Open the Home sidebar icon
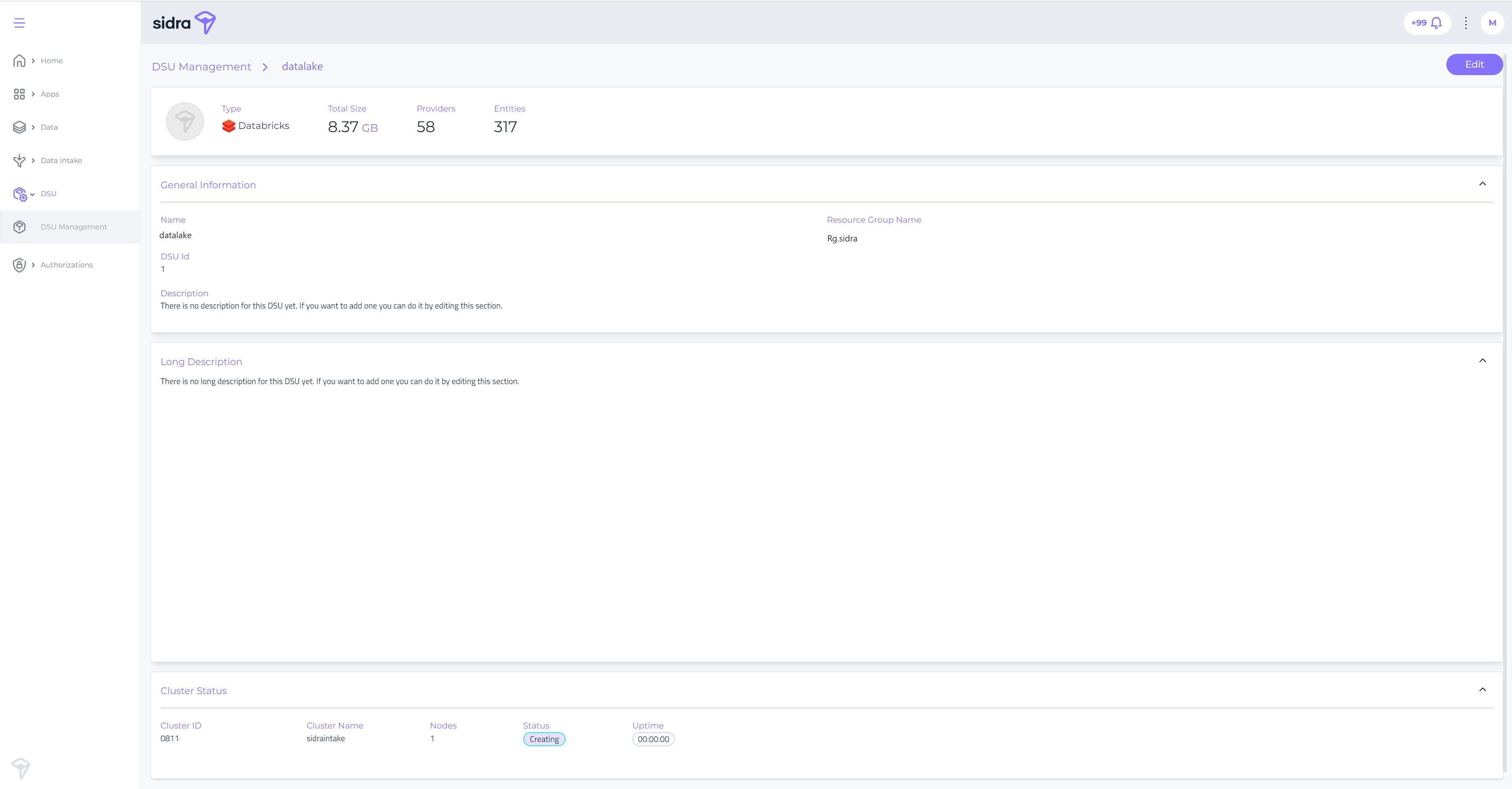 pos(19,61)
